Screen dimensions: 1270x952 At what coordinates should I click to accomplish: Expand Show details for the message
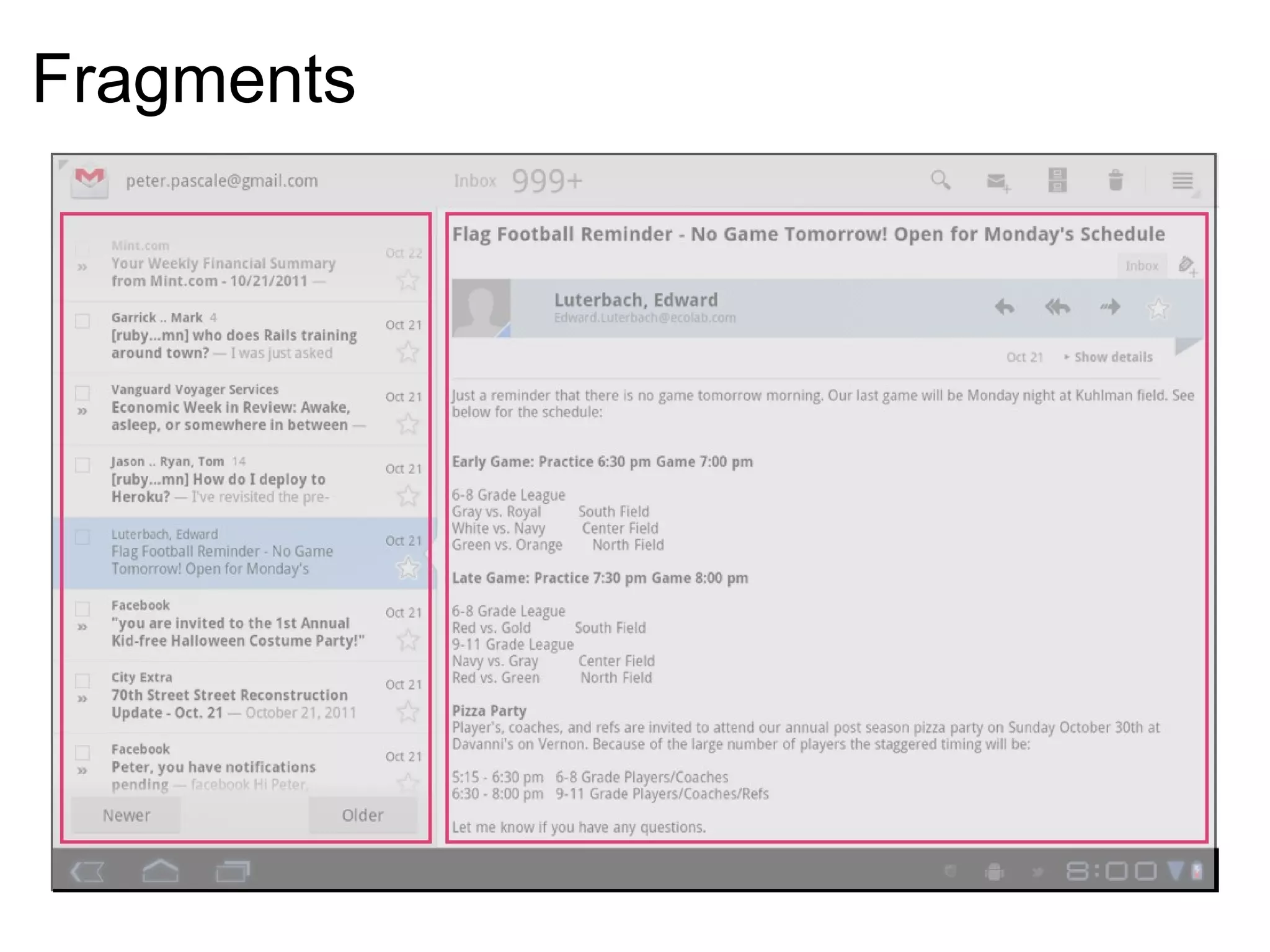point(1108,357)
